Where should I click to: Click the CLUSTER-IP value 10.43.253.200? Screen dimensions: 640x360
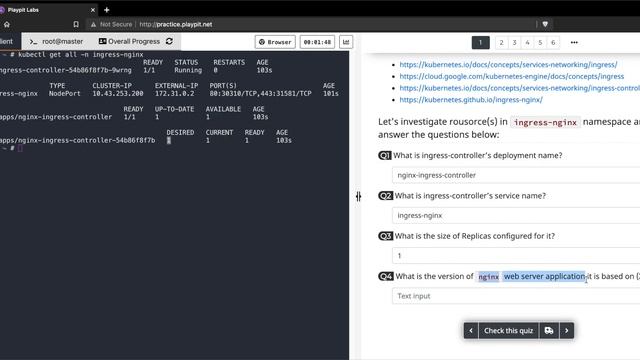point(118,93)
